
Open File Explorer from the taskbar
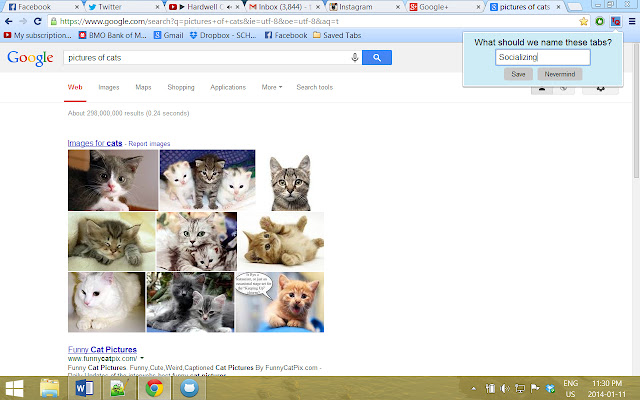pyautogui.click(x=49, y=387)
